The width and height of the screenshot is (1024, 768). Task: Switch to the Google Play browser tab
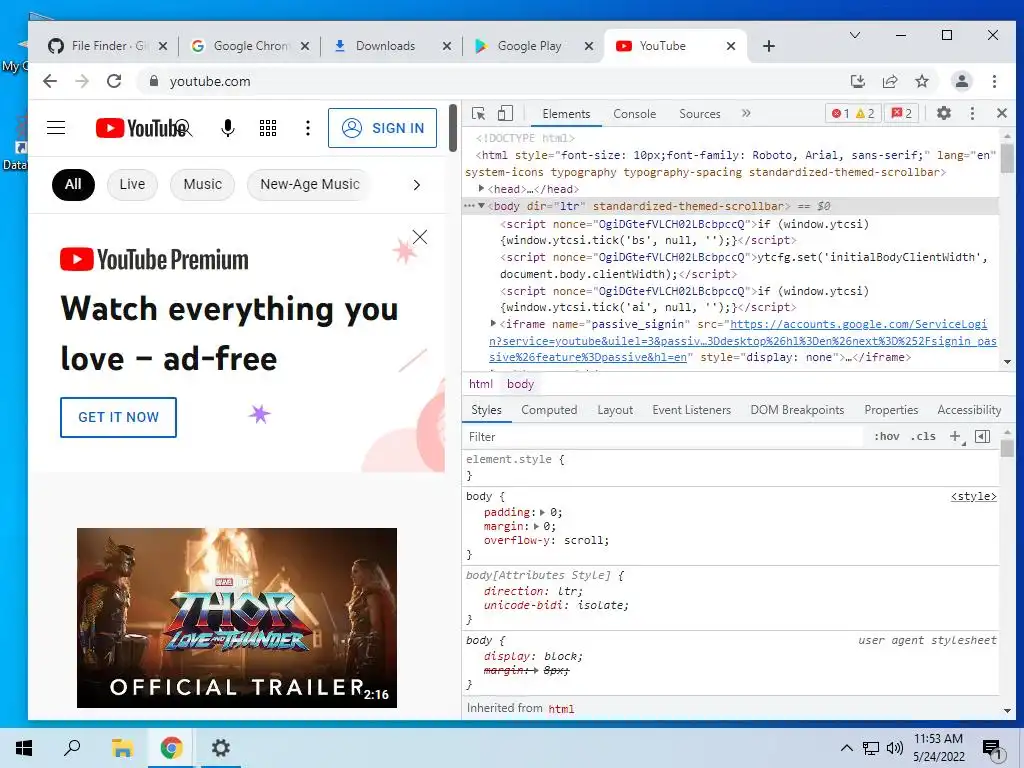[529, 46]
